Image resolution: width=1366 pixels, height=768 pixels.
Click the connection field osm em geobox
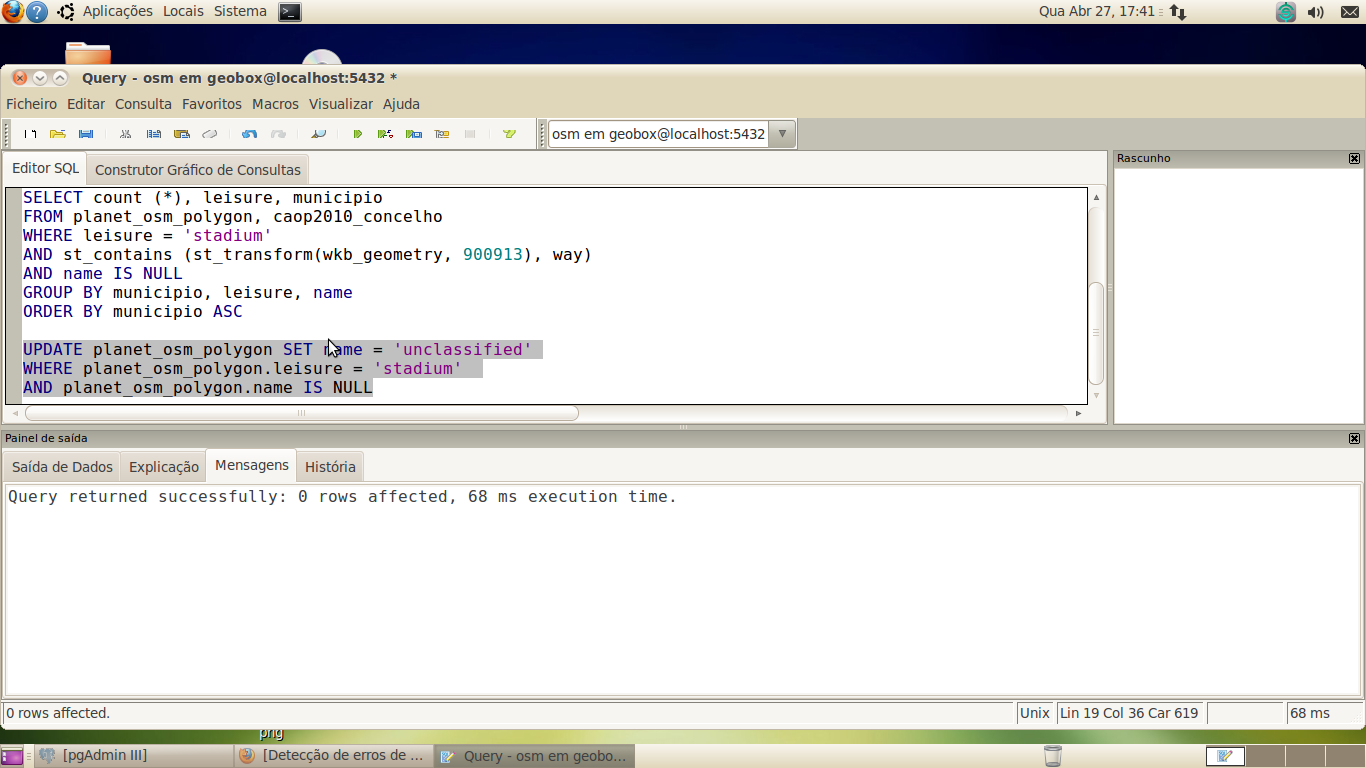pyautogui.click(x=658, y=134)
